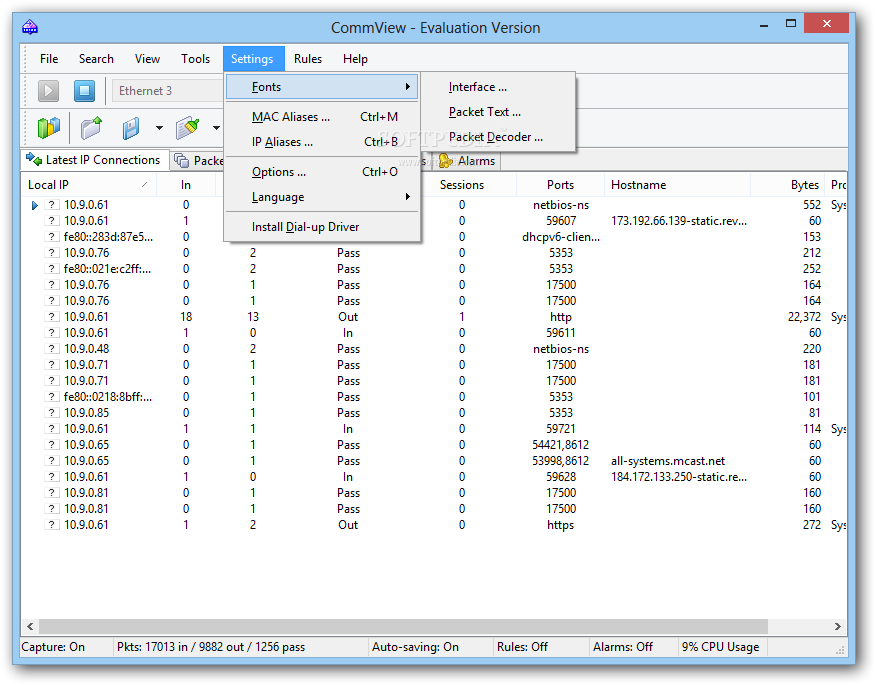Switch to the Packets tab
This screenshot has width=876, height=685.
(198, 161)
